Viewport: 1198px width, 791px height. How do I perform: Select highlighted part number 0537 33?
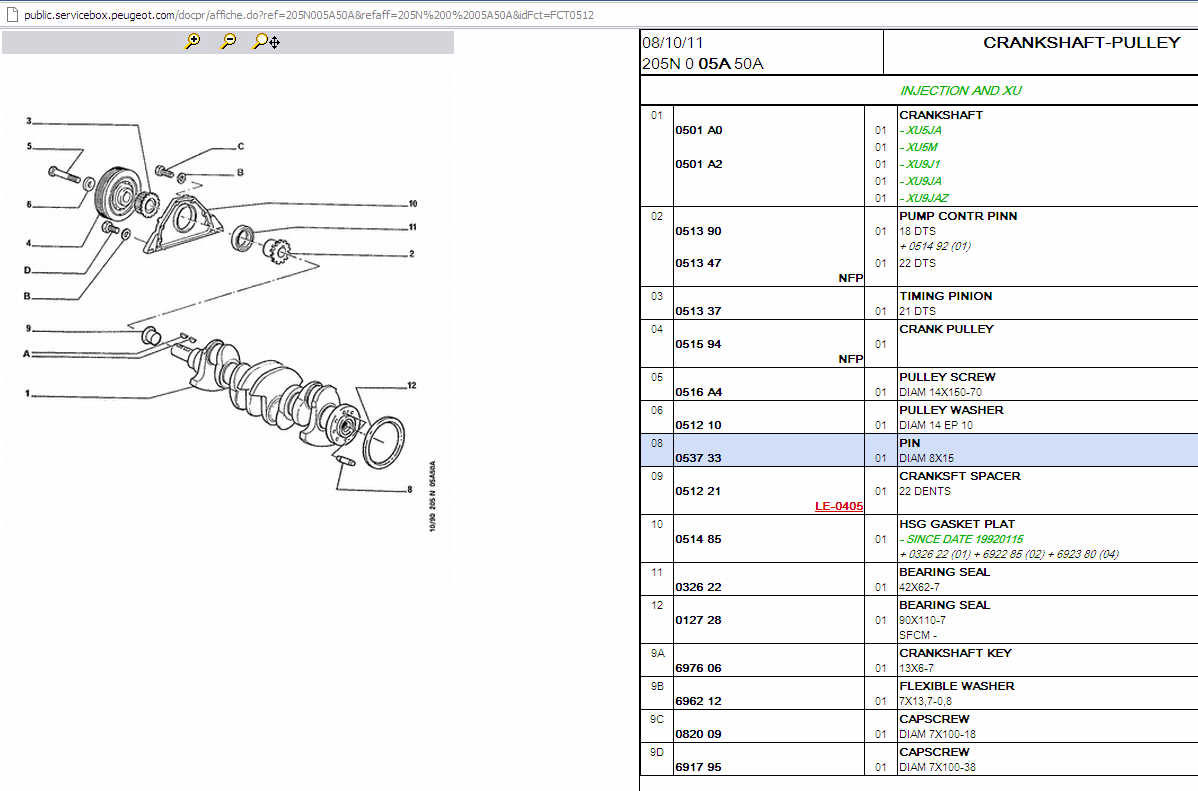(698, 458)
